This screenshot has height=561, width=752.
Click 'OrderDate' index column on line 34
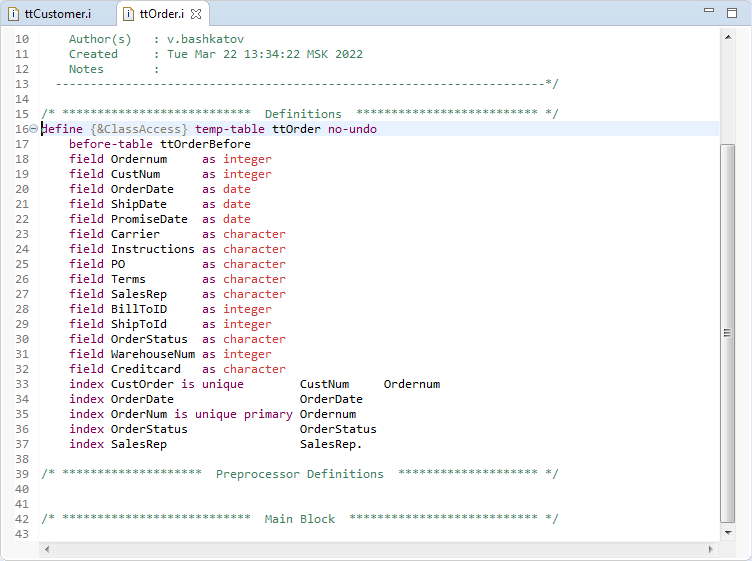(x=331, y=399)
